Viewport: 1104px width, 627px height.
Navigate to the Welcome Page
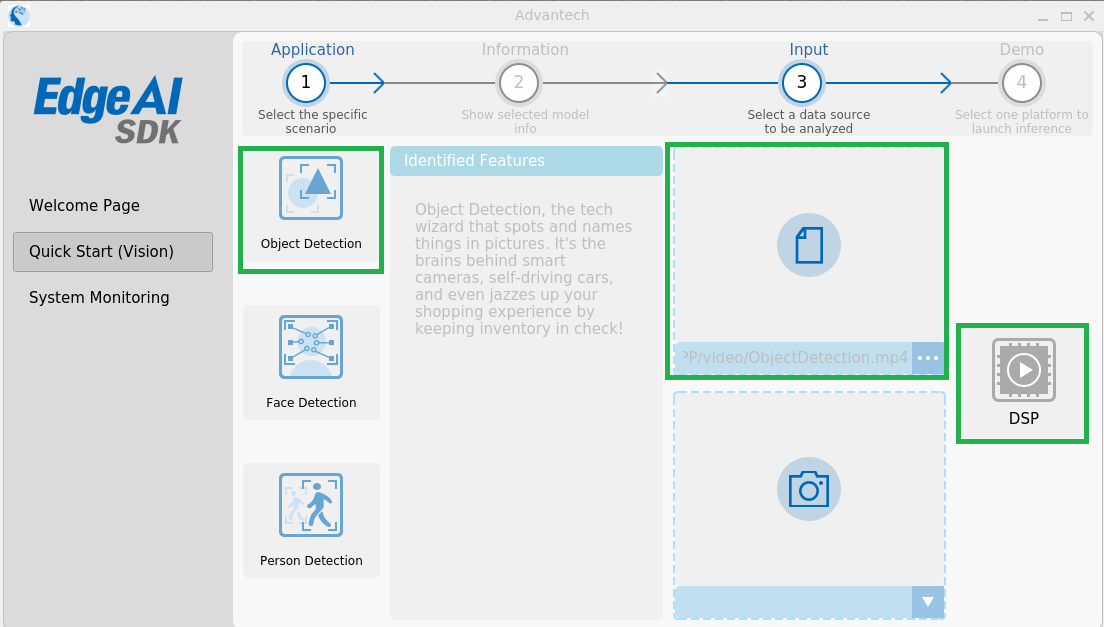[83, 205]
